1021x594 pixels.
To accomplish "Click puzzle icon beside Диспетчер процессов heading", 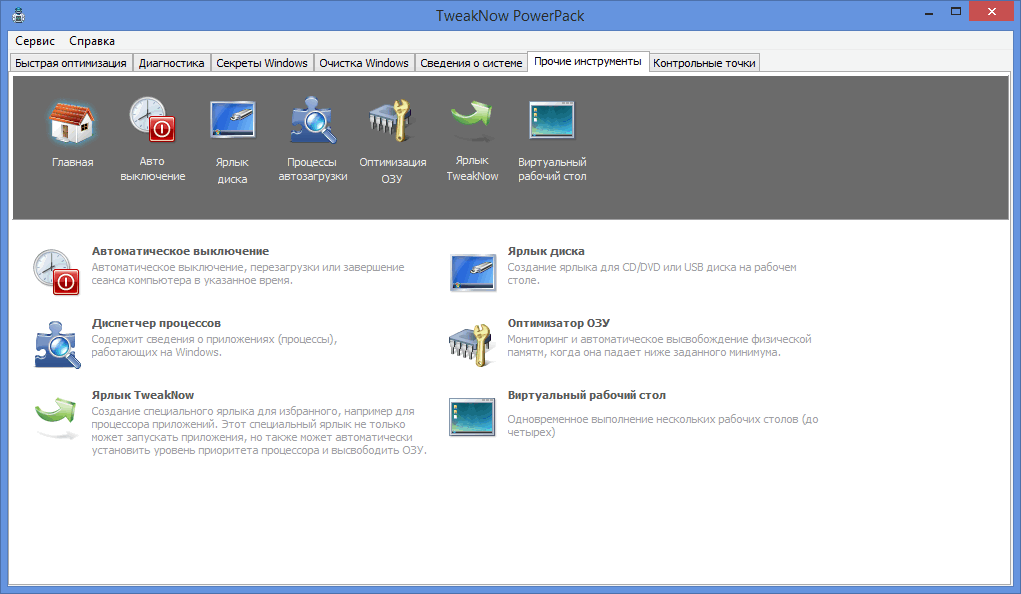I will (57, 345).
